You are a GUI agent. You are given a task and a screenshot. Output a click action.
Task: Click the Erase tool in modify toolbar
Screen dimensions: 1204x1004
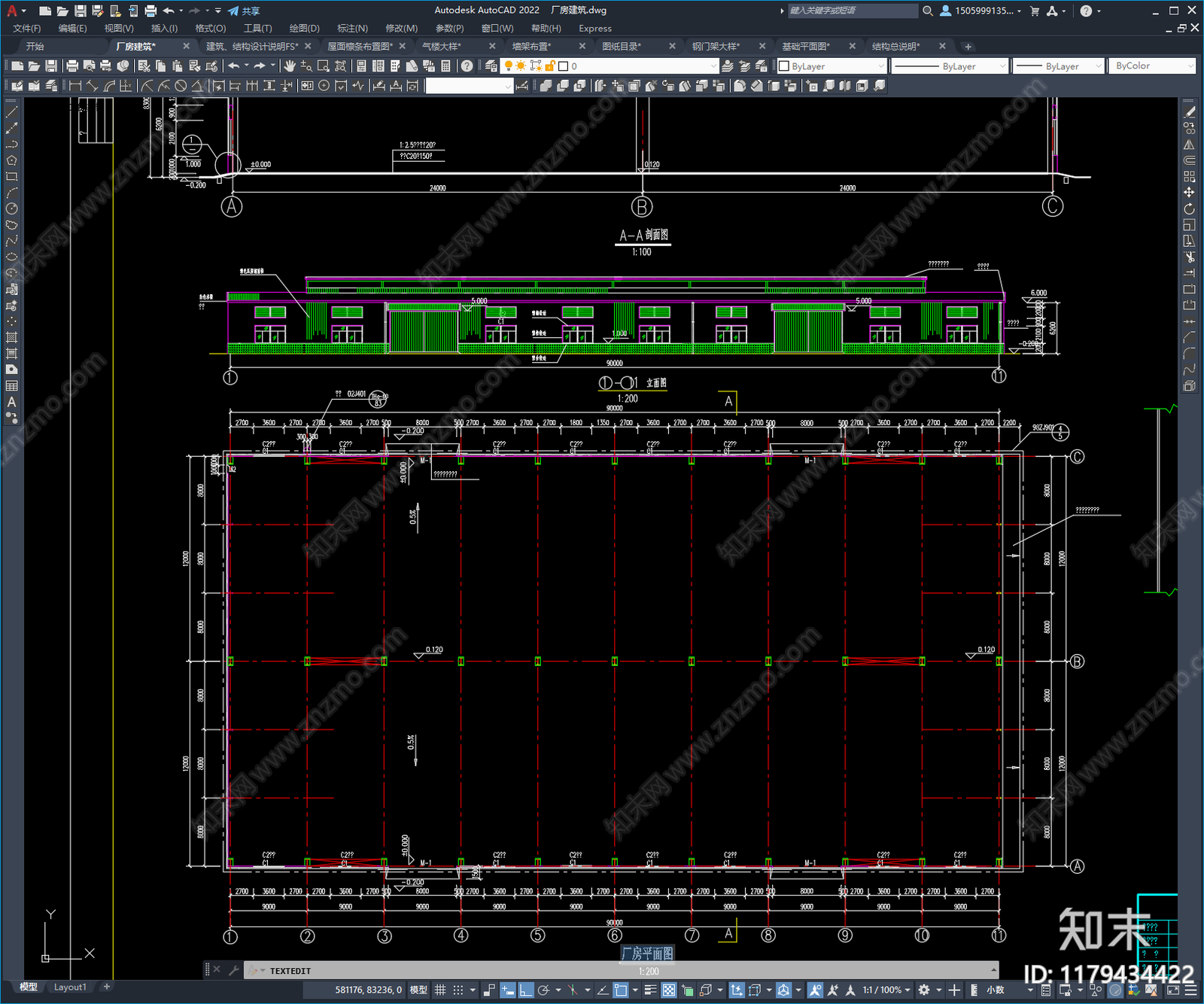pos(1190,112)
